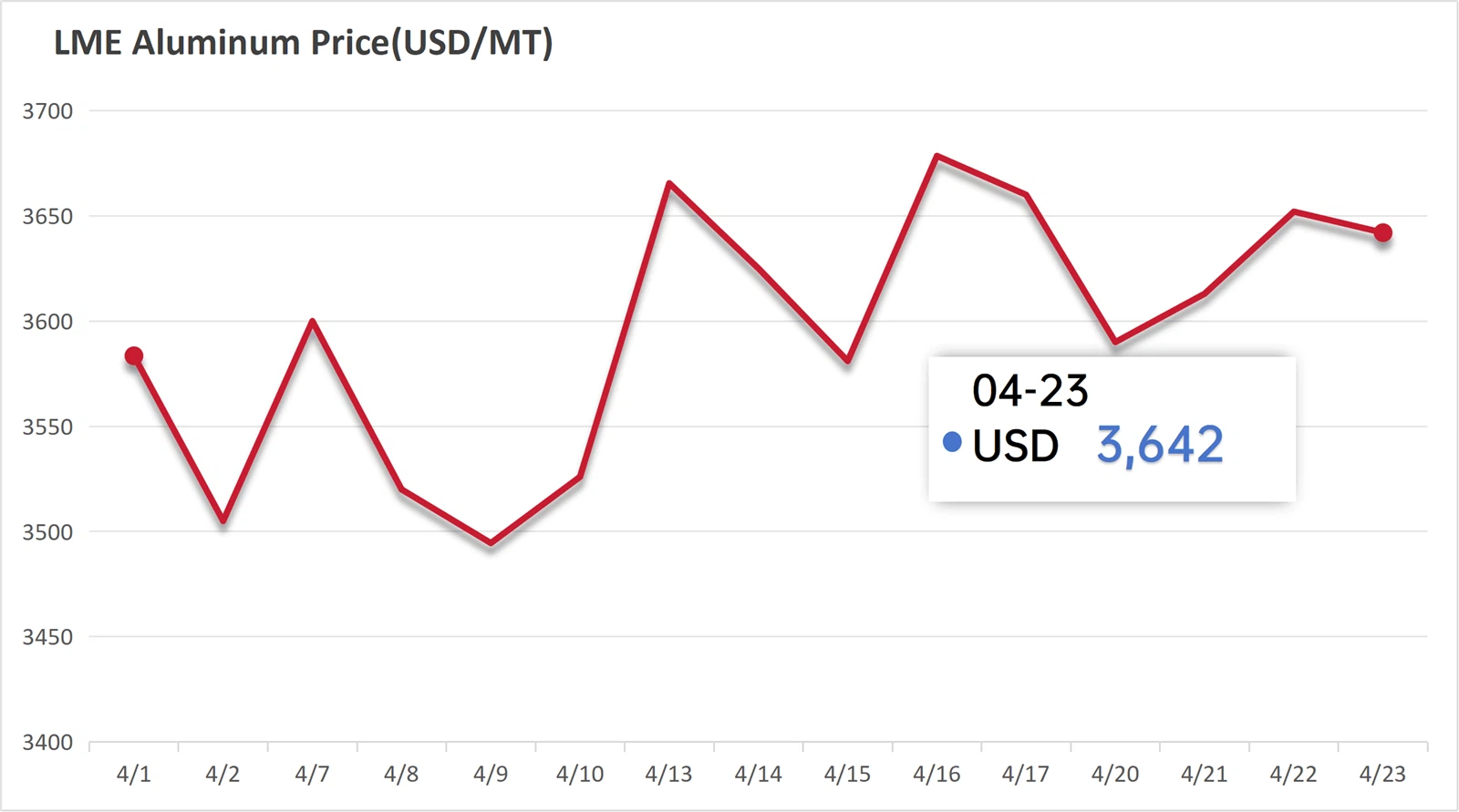Click the 4/10 x-axis date label
This screenshot has width=1459, height=812.
pos(580,775)
